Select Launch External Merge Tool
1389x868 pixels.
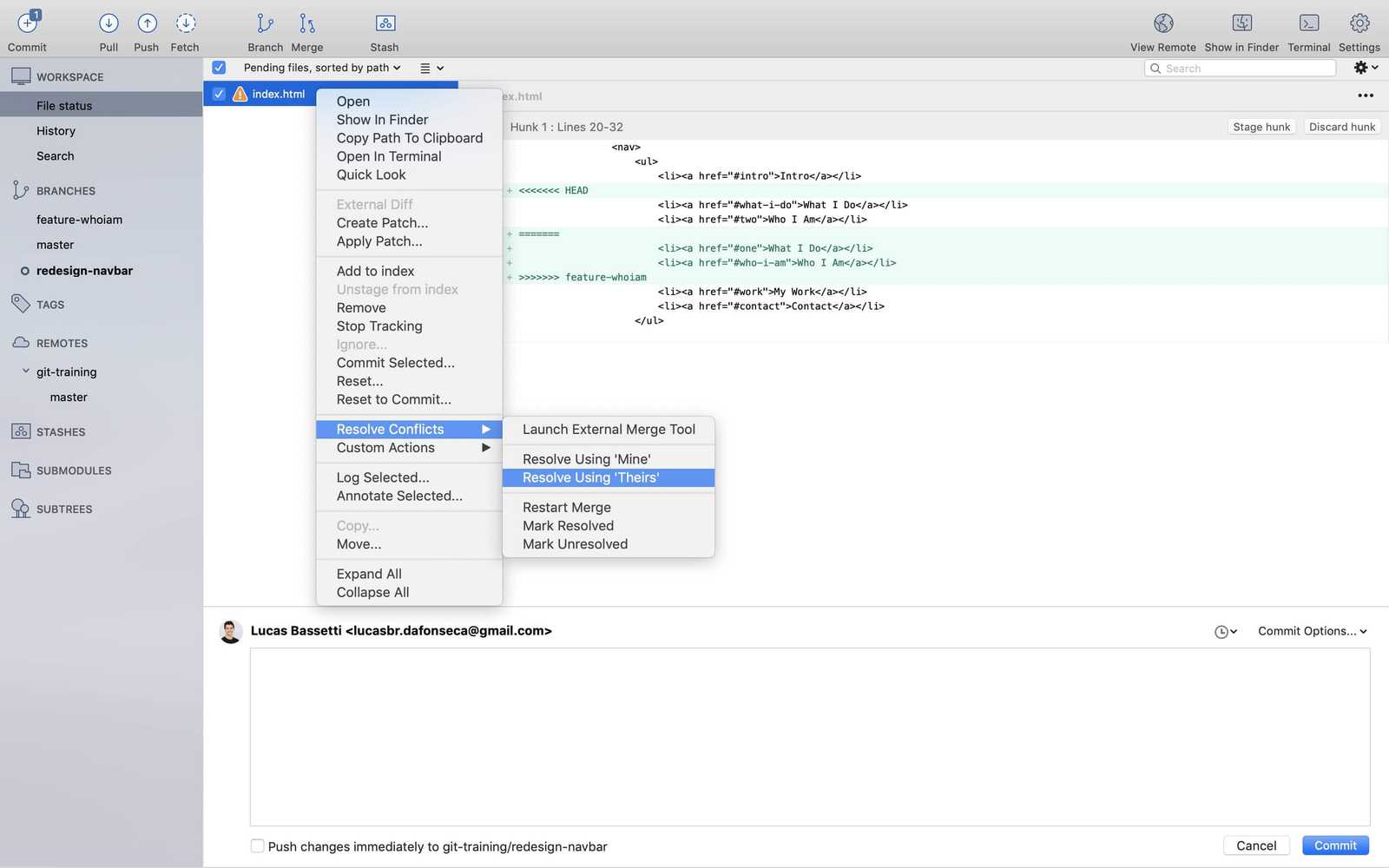coord(608,429)
